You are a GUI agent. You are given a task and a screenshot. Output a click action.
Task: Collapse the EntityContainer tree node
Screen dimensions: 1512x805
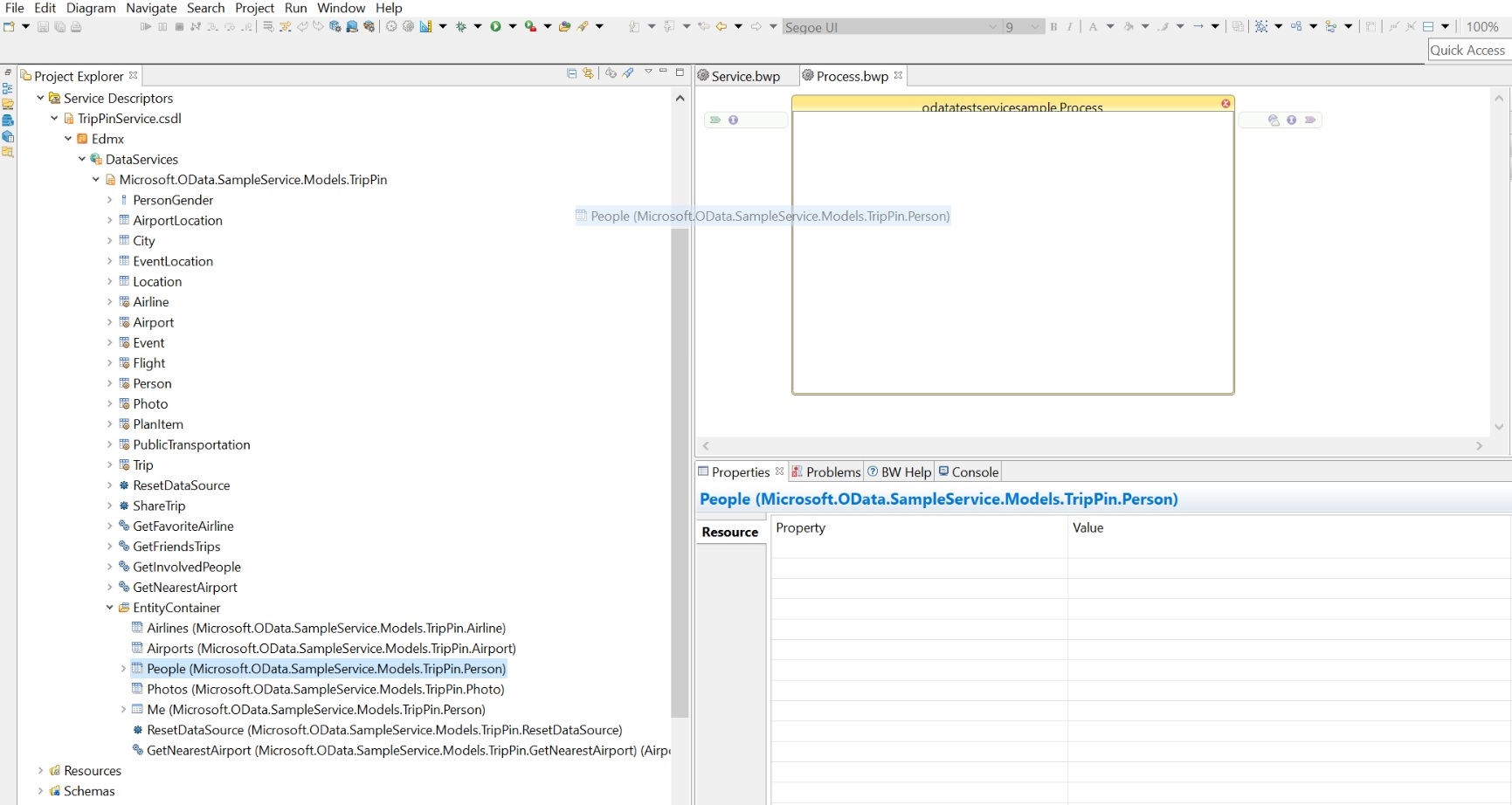[x=109, y=608]
